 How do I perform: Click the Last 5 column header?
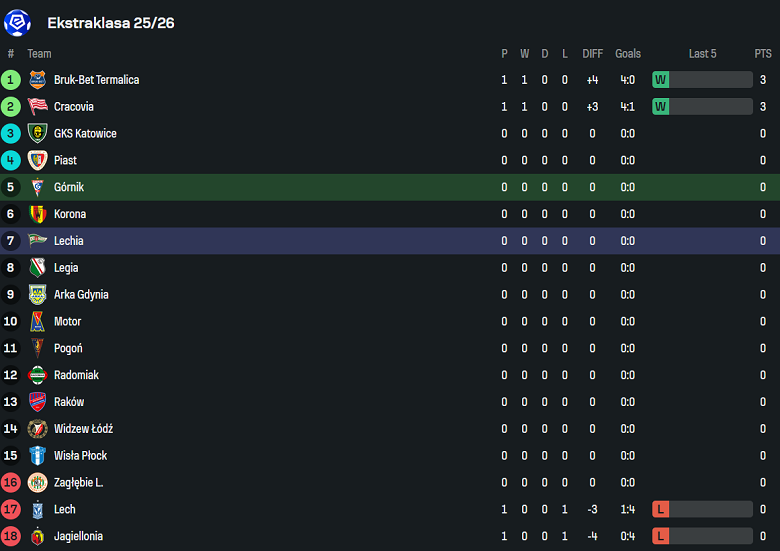[702, 54]
